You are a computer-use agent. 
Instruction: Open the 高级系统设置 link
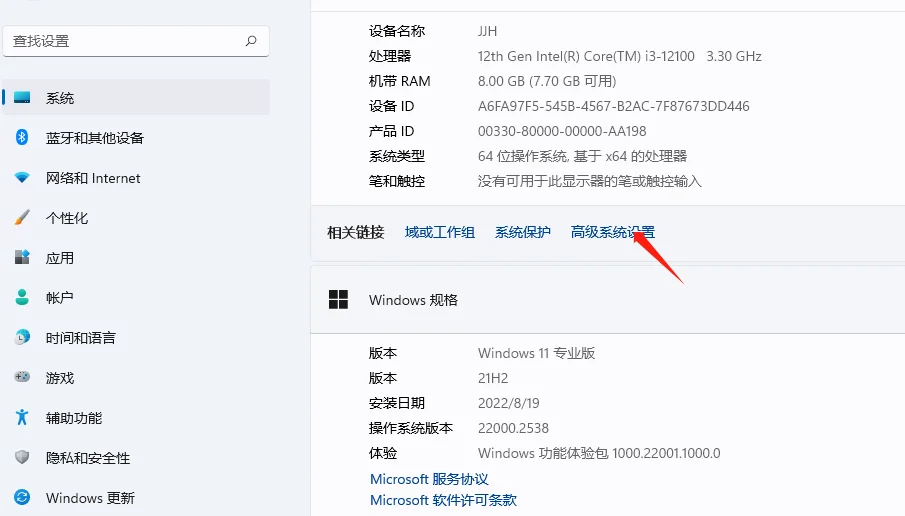612,232
